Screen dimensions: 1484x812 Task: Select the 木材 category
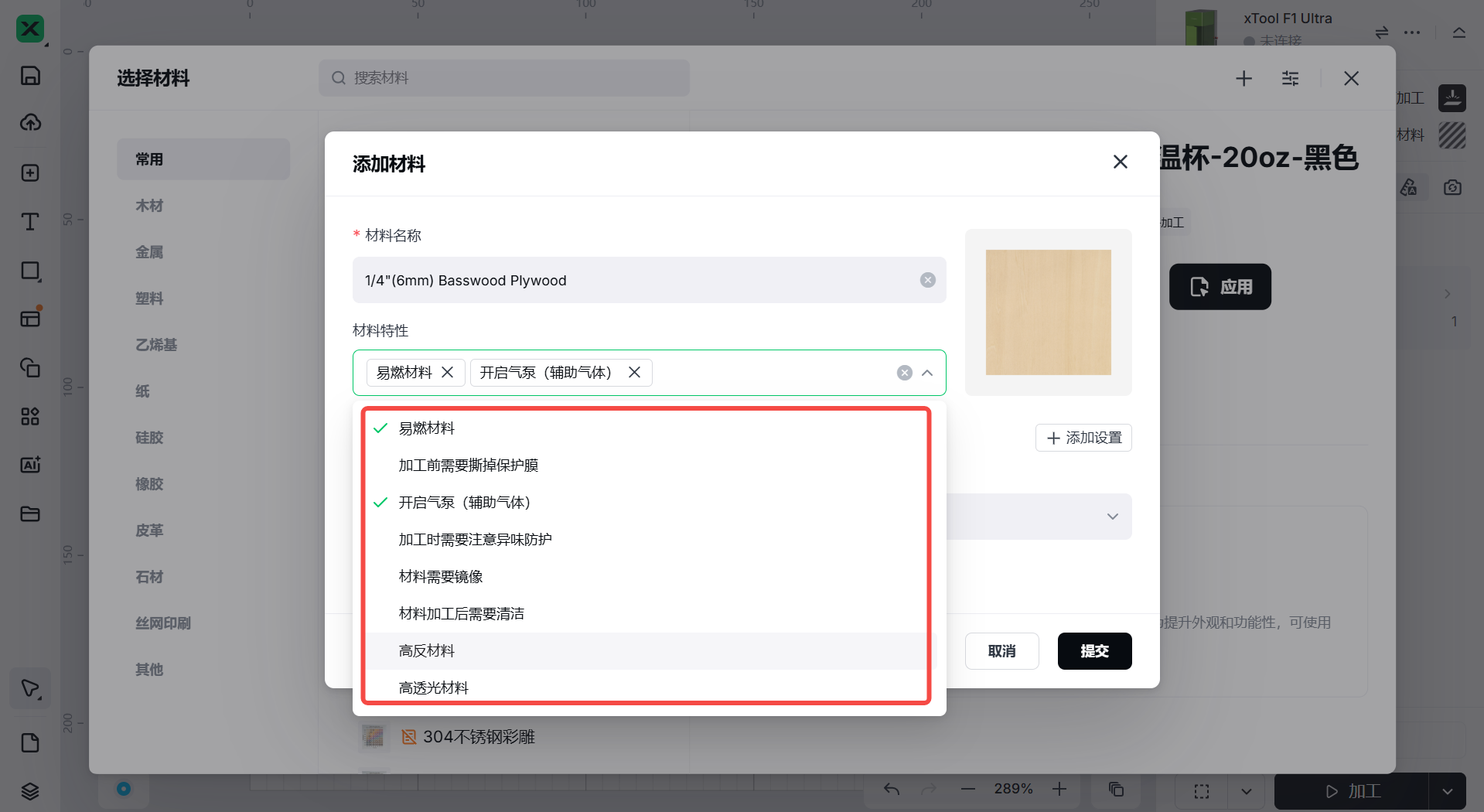149,206
